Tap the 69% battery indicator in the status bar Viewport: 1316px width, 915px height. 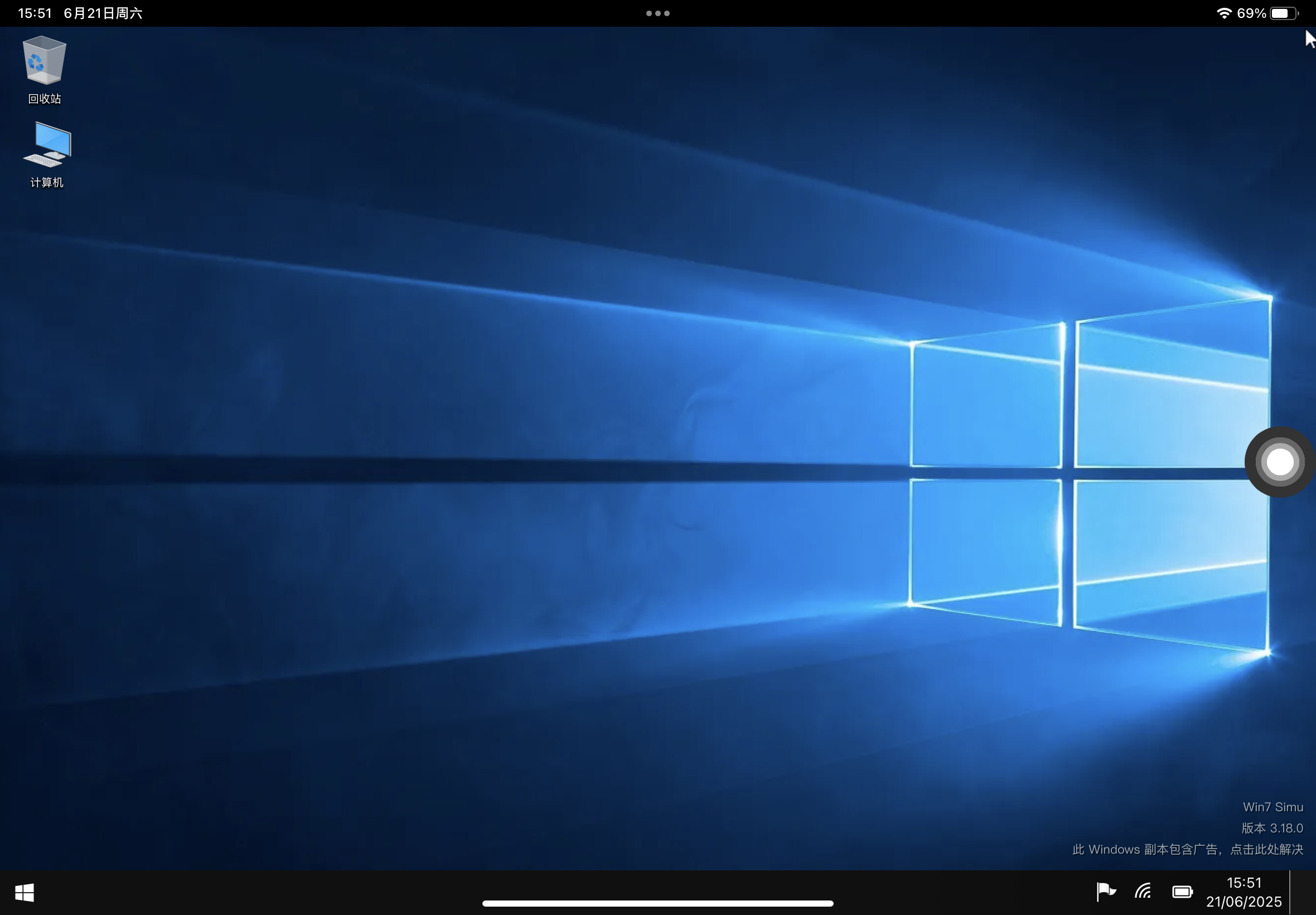click(x=1268, y=13)
